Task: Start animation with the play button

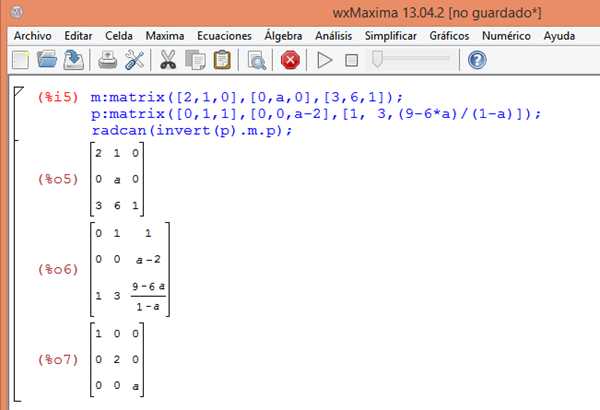Action: tap(324, 60)
